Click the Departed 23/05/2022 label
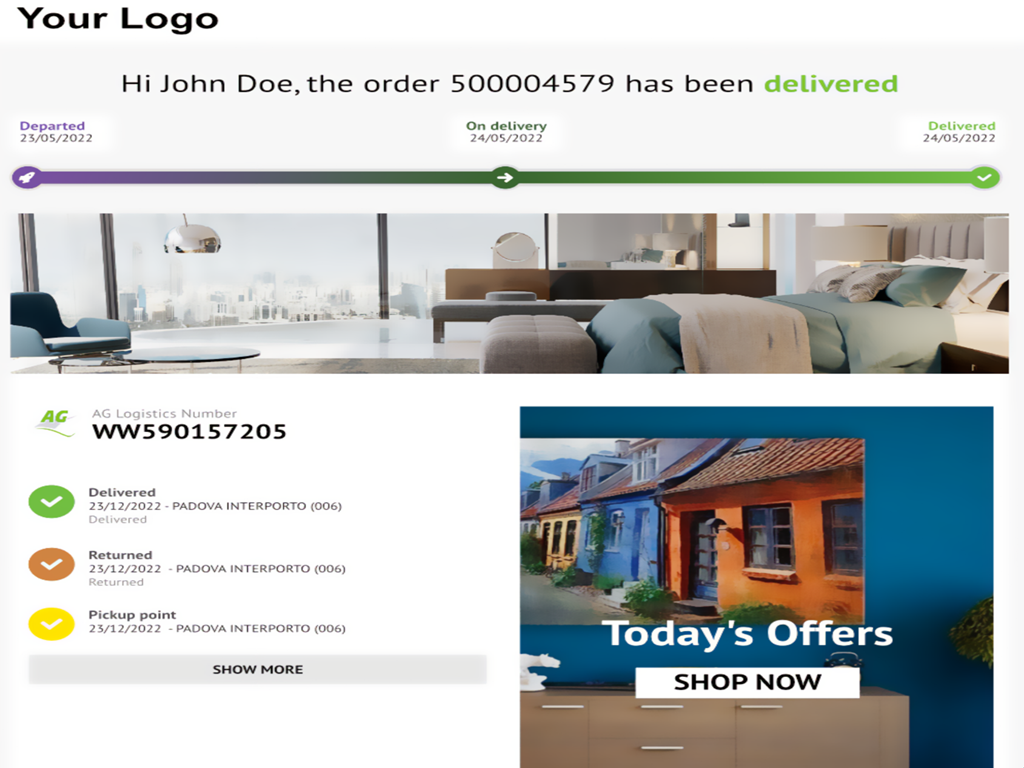Screen dimensions: 1024x768 [x=56, y=131]
